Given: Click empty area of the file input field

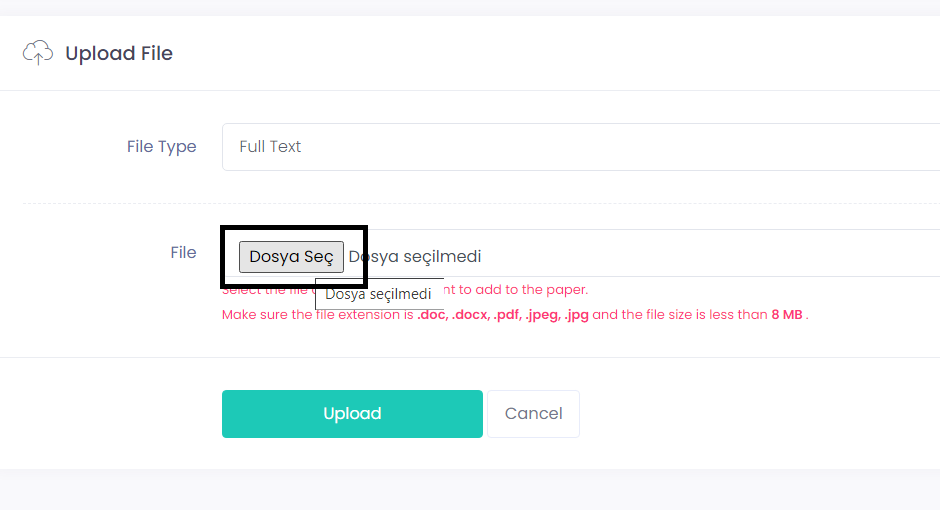Looking at the screenshot, I should (x=707, y=254).
